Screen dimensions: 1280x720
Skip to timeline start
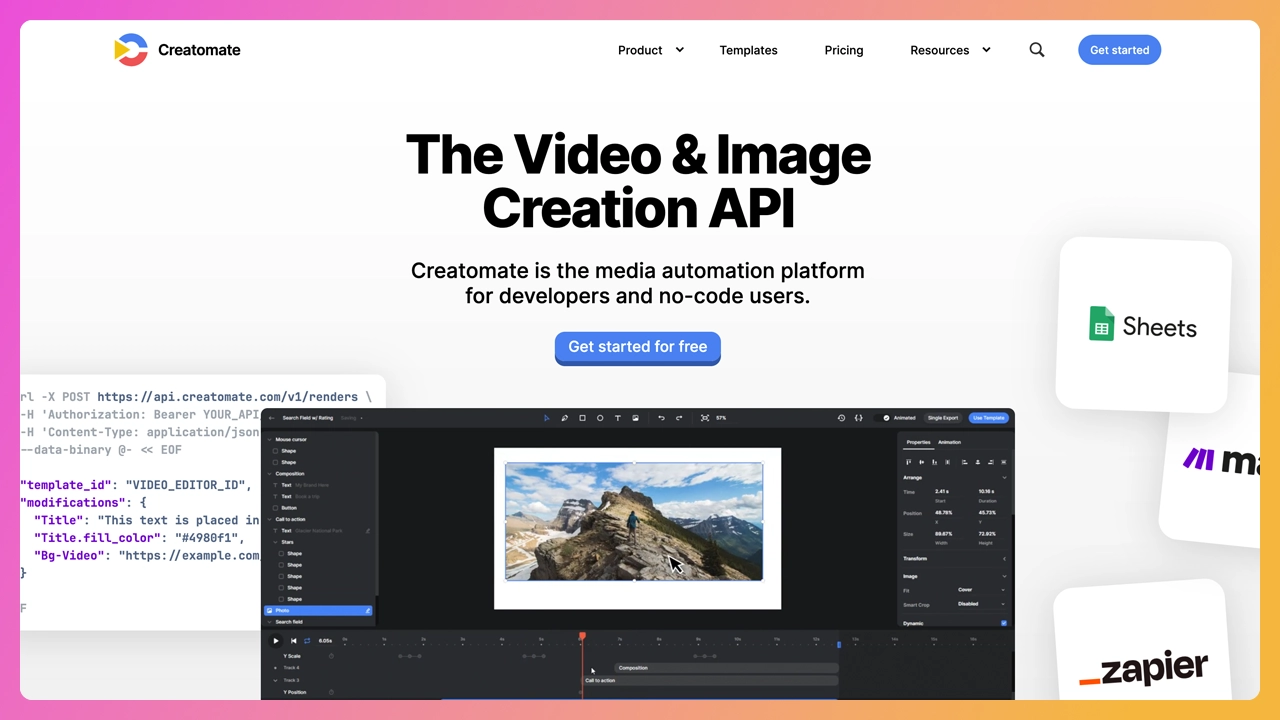(294, 641)
